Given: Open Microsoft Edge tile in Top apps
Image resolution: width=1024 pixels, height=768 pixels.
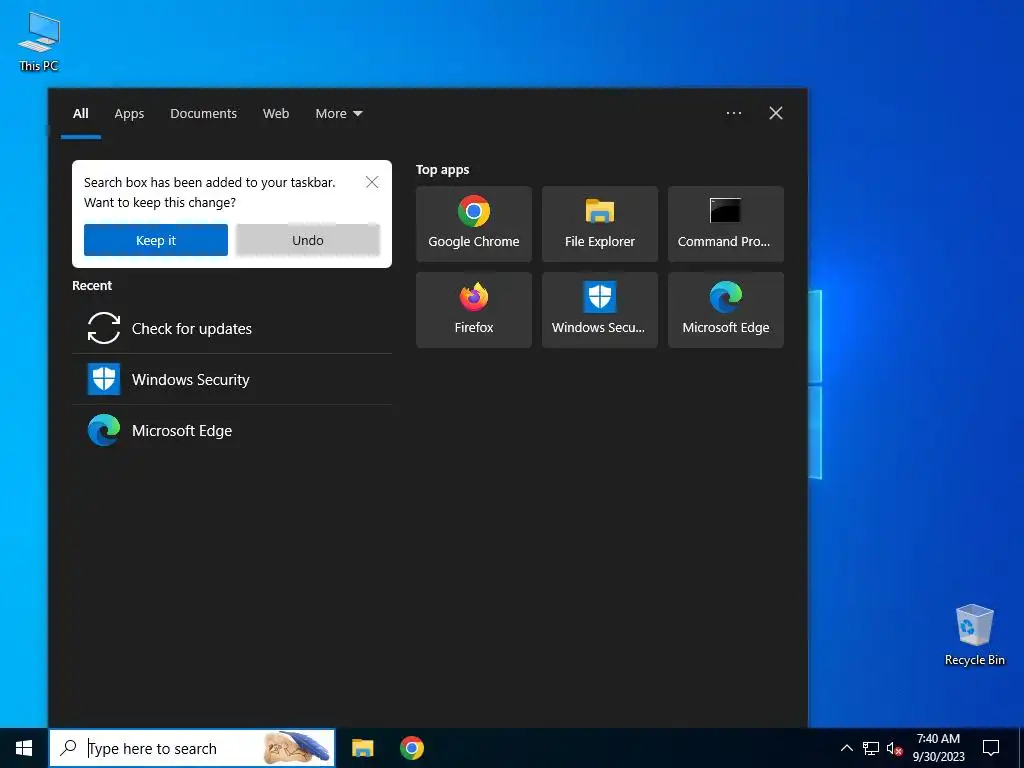Looking at the screenshot, I should coord(726,310).
